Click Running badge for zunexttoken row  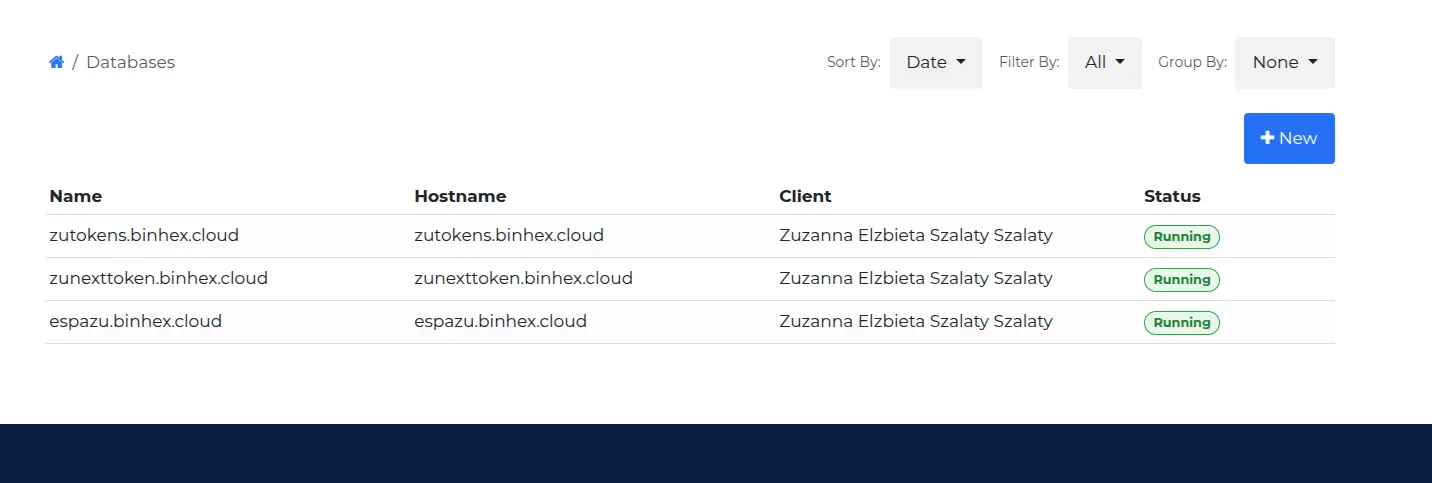(1182, 280)
